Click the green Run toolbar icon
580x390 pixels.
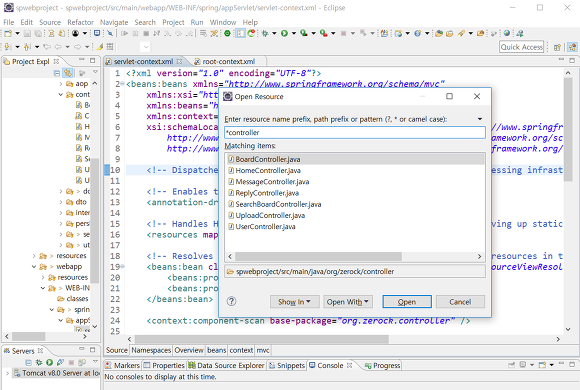[284, 33]
